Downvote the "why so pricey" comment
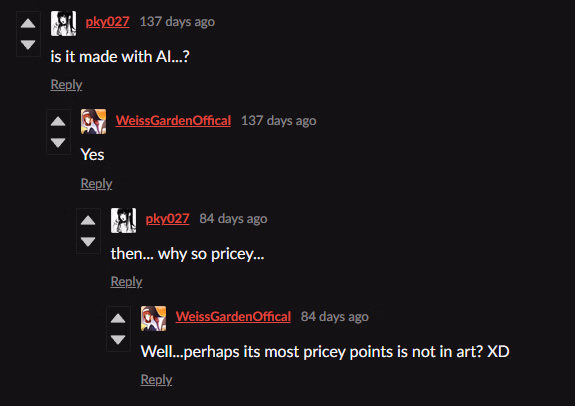Screen dimensions: 575x406 point(88,241)
